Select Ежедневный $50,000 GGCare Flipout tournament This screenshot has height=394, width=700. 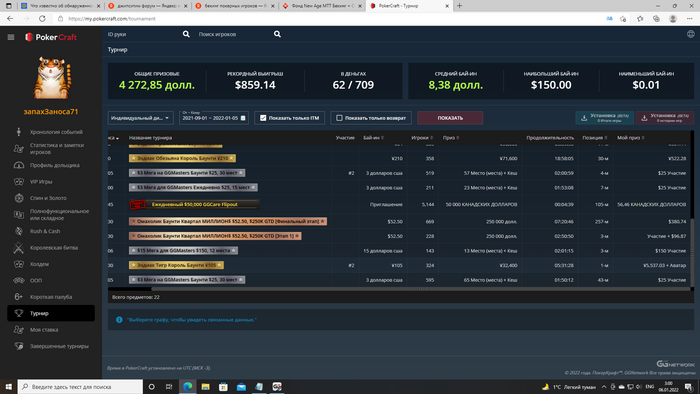[x=194, y=204]
